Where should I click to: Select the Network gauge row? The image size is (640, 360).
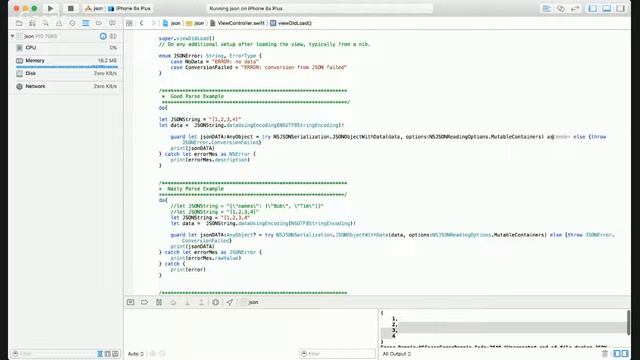(x=66, y=87)
